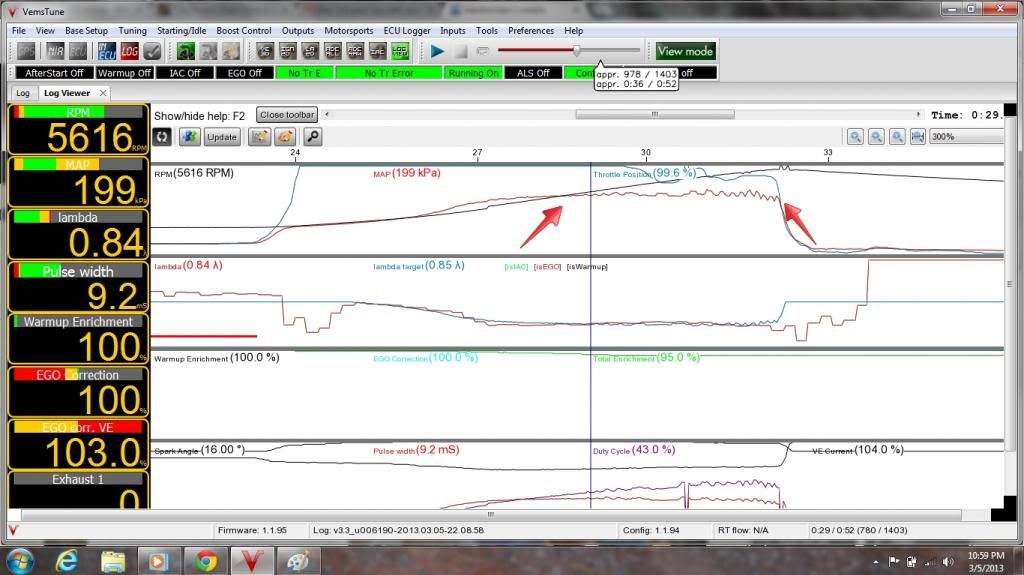Click the refresh arrows icon beside Update
The image size is (1024, 575).
tap(163, 137)
